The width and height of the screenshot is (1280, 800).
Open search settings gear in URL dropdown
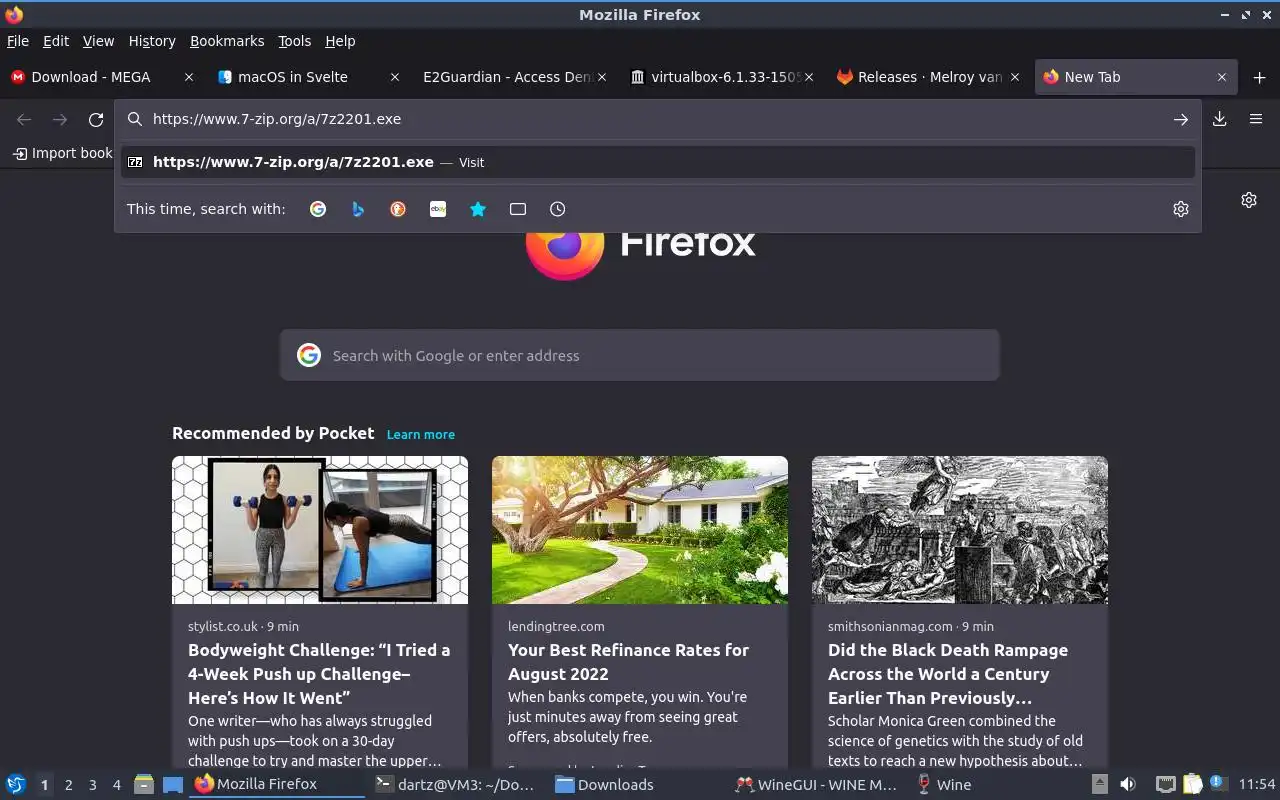pos(1181,209)
